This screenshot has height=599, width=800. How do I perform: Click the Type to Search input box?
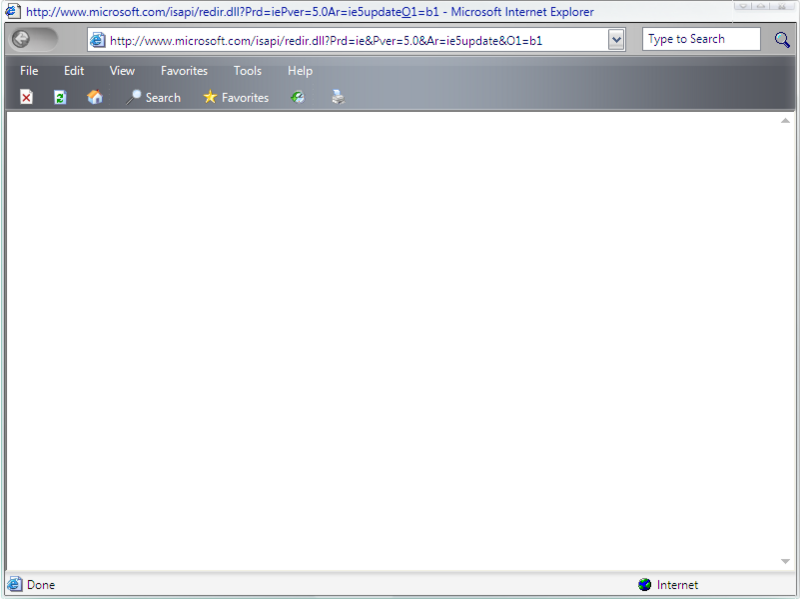tap(701, 39)
